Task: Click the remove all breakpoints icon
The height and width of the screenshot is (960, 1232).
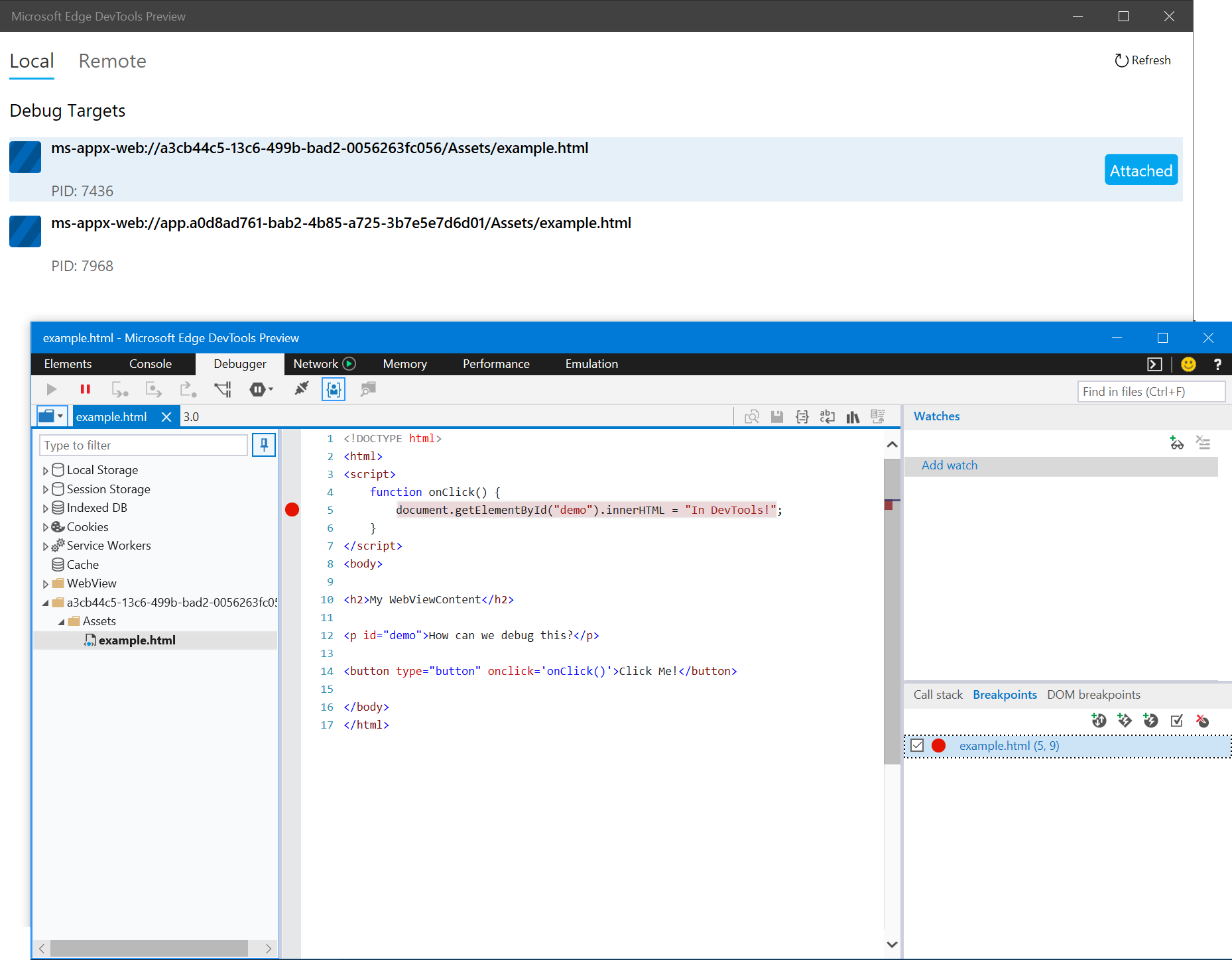Action: click(1203, 721)
